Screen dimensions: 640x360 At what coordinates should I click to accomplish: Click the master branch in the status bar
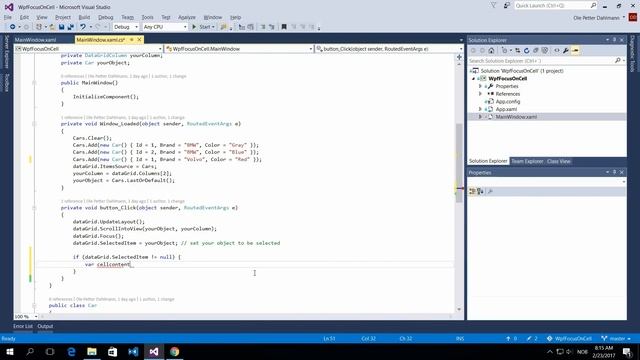click(616, 339)
